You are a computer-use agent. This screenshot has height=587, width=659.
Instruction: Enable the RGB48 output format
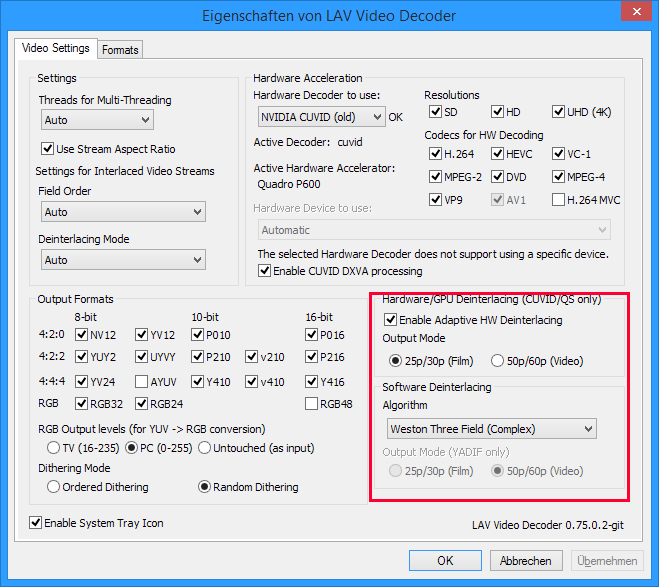[313, 404]
